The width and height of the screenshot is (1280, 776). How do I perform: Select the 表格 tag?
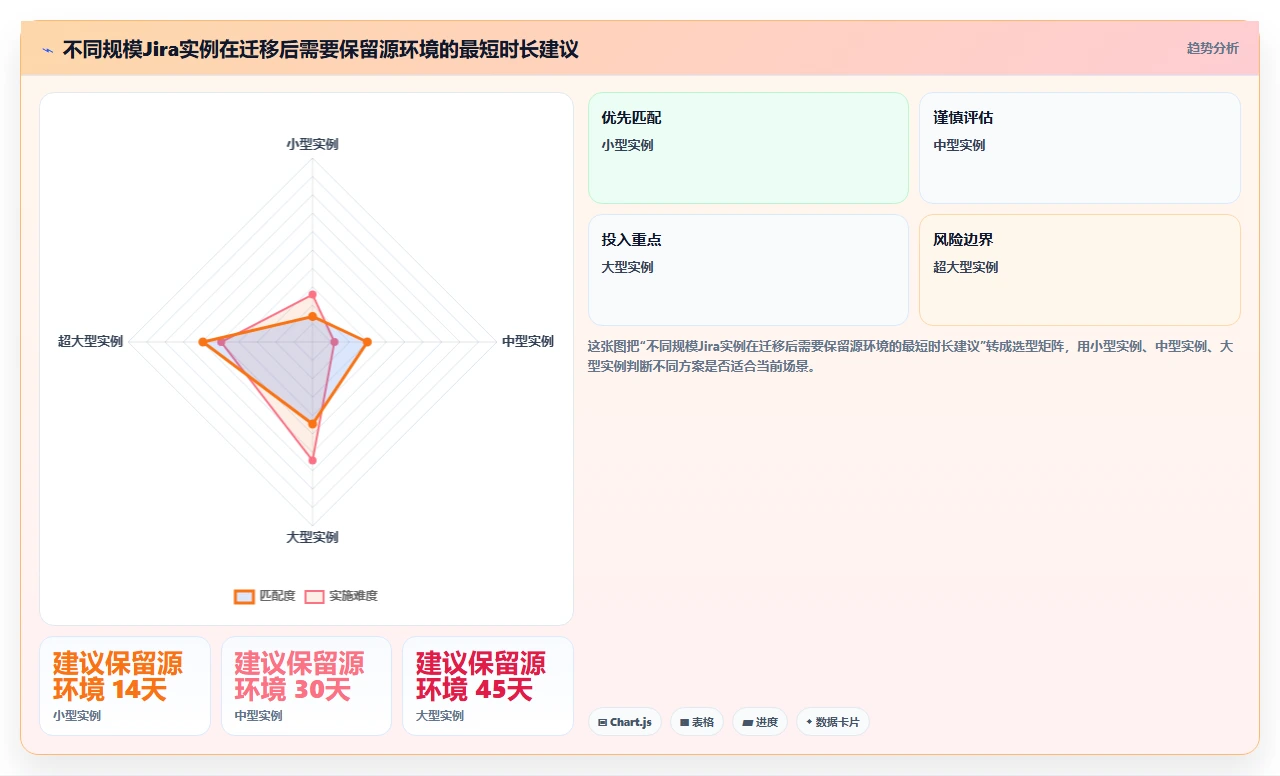[x=697, y=722]
